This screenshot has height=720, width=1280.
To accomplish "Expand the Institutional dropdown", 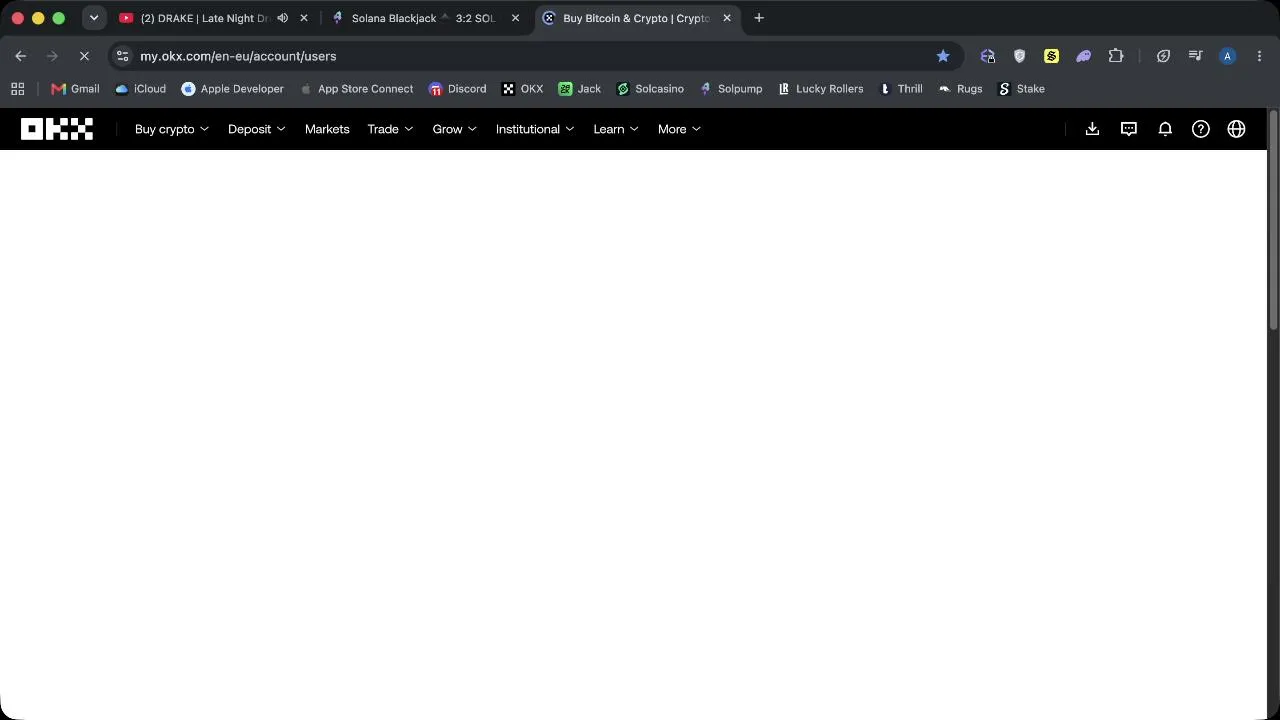I will 535,129.
